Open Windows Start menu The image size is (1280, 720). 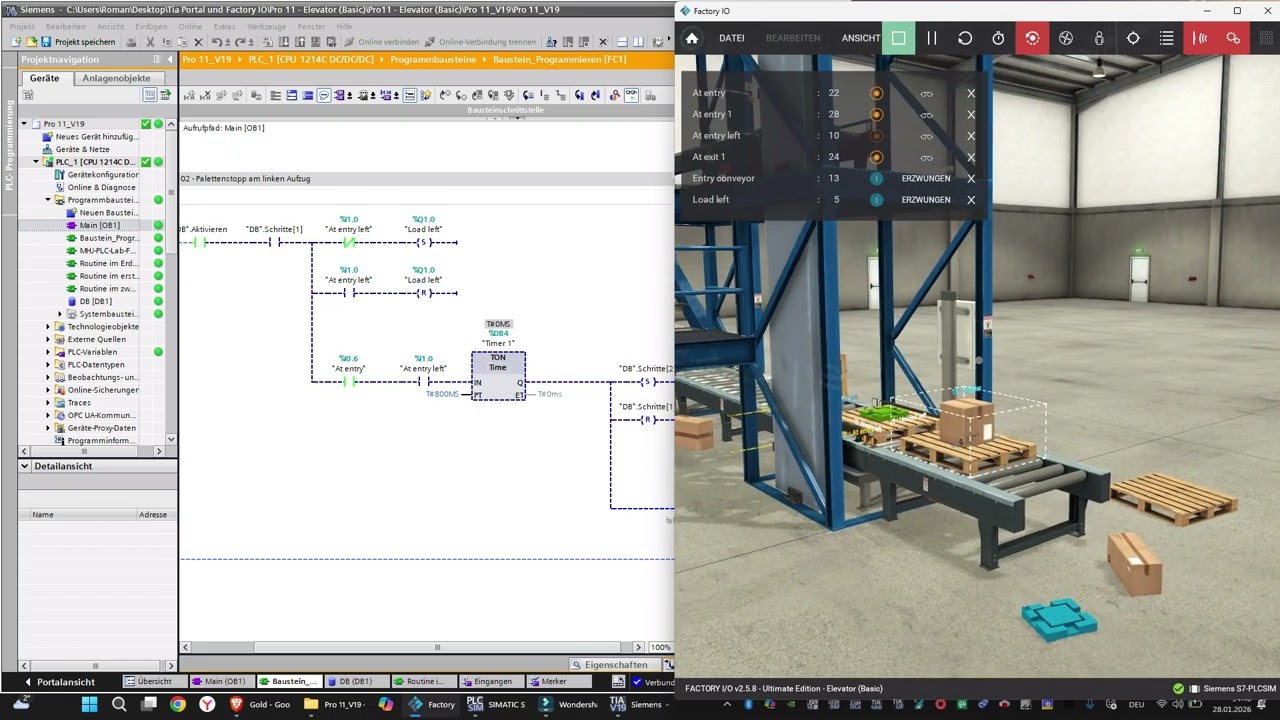[x=89, y=704]
